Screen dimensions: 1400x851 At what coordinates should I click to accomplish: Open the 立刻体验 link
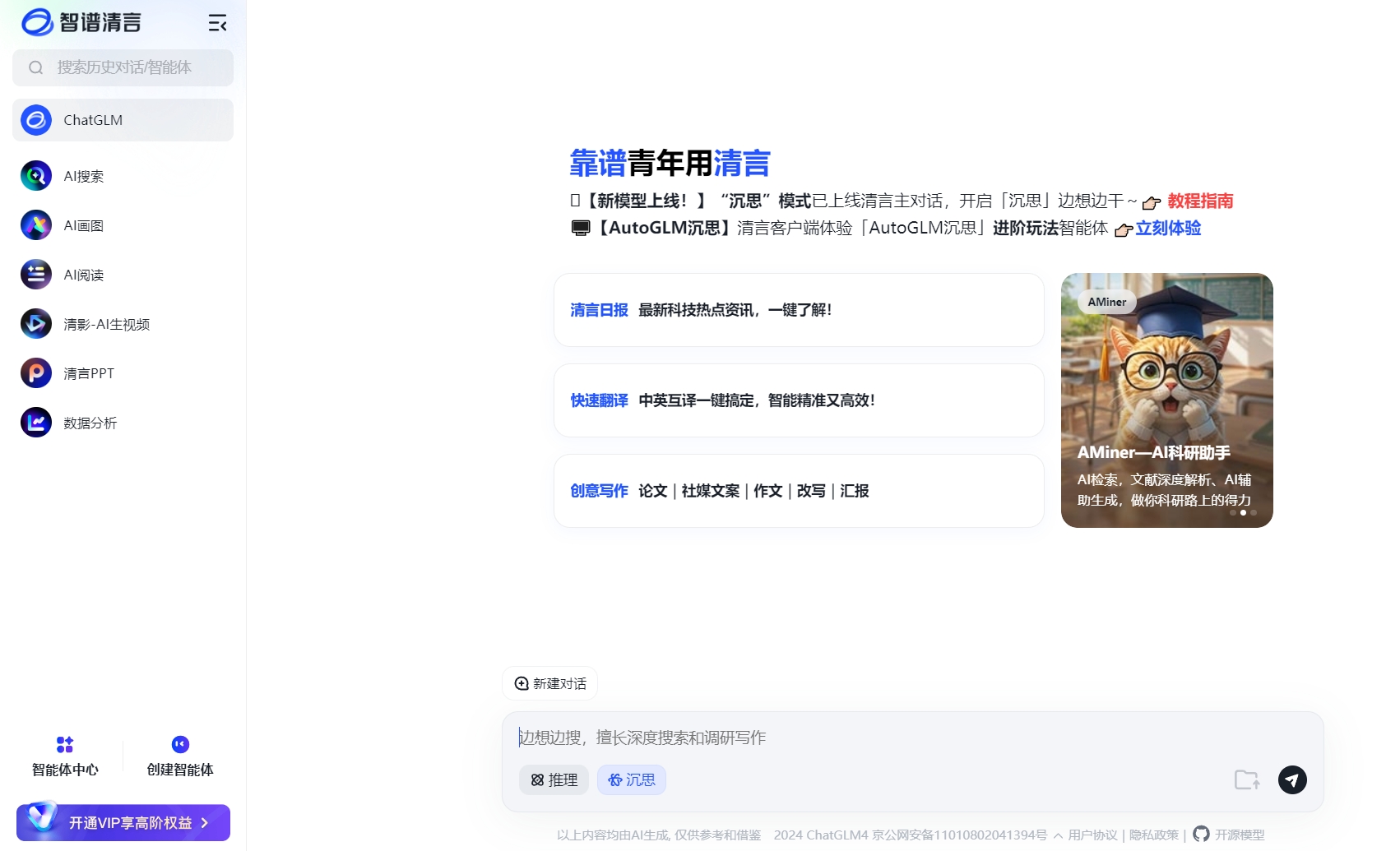point(1168,228)
